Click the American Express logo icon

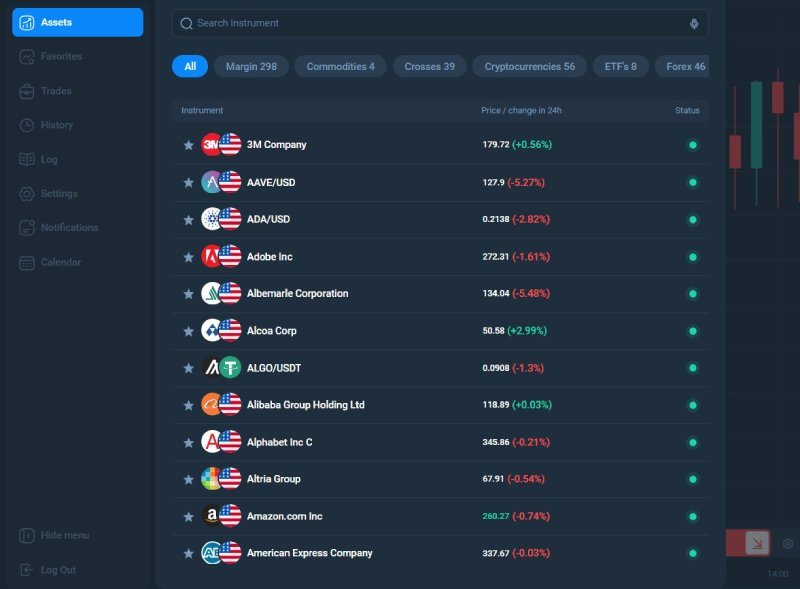click(210, 553)
